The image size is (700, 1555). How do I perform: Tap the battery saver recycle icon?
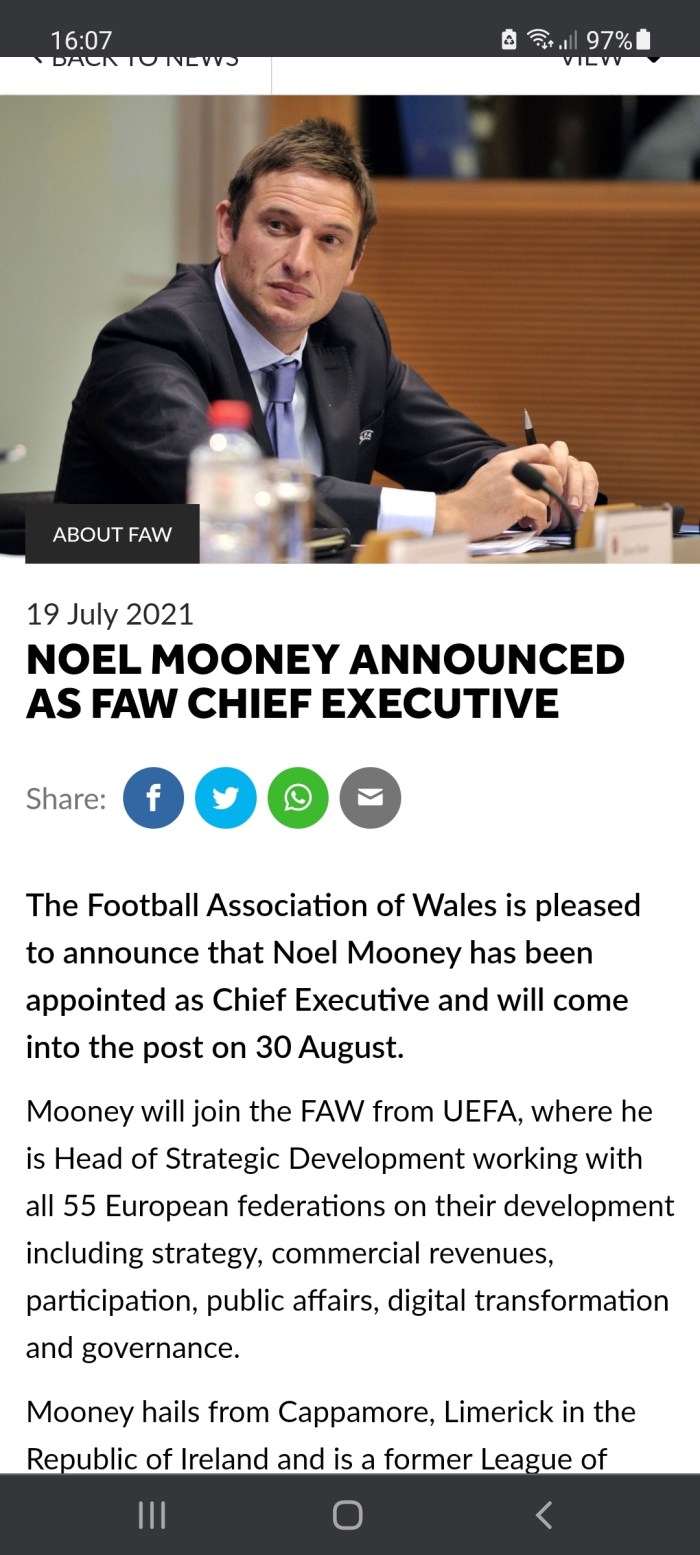[509, 40]
